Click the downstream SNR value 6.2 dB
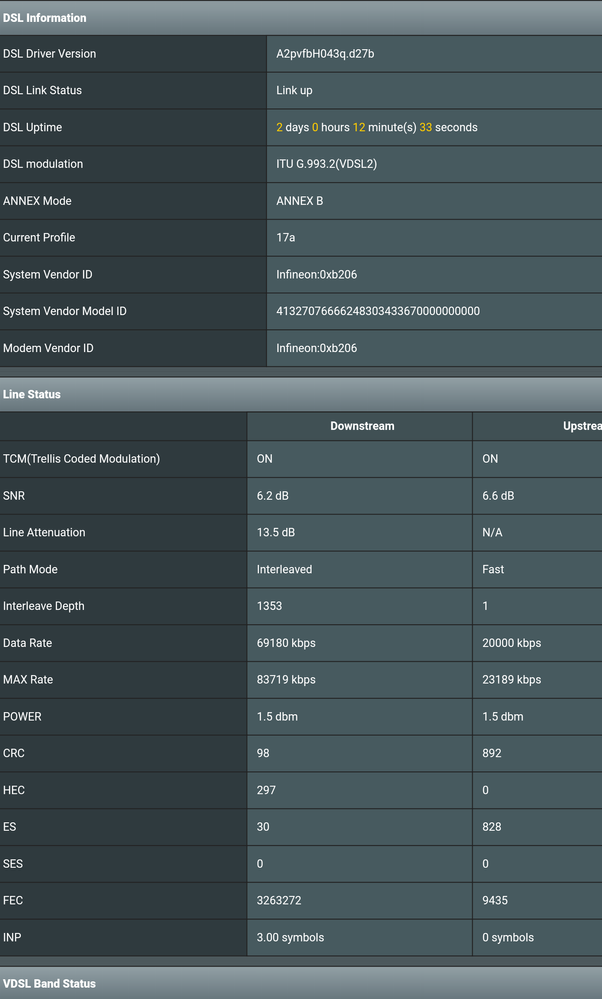This screenshot has height=999, width=602. coord(273,496)
